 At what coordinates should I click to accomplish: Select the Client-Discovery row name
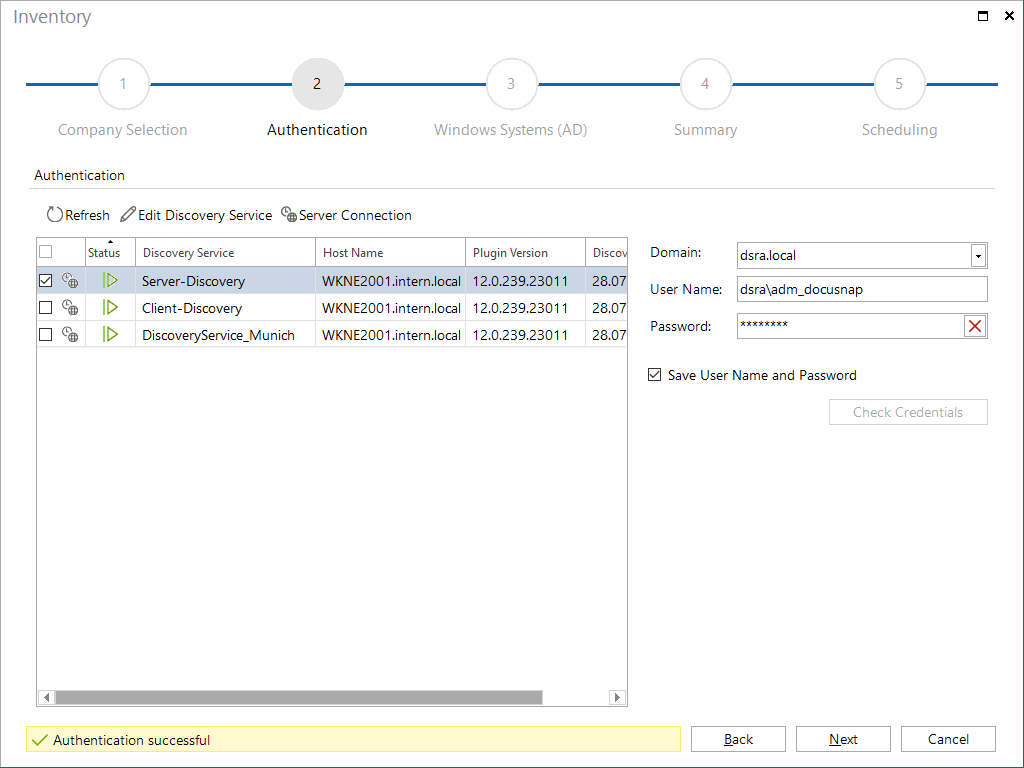click(x=192, y=308)
